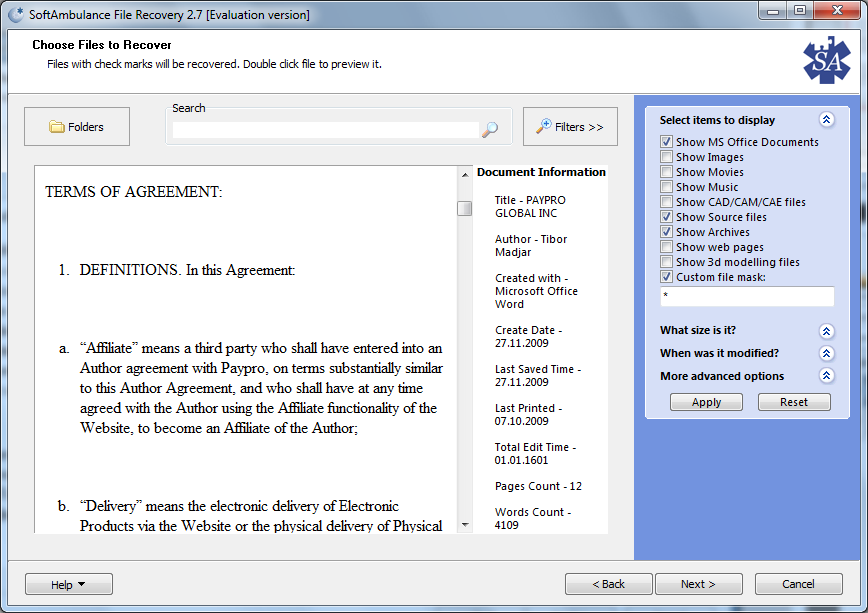
Task: Click the 'Choose Files to Recover' heading
Action: click(x=102, y=45)
